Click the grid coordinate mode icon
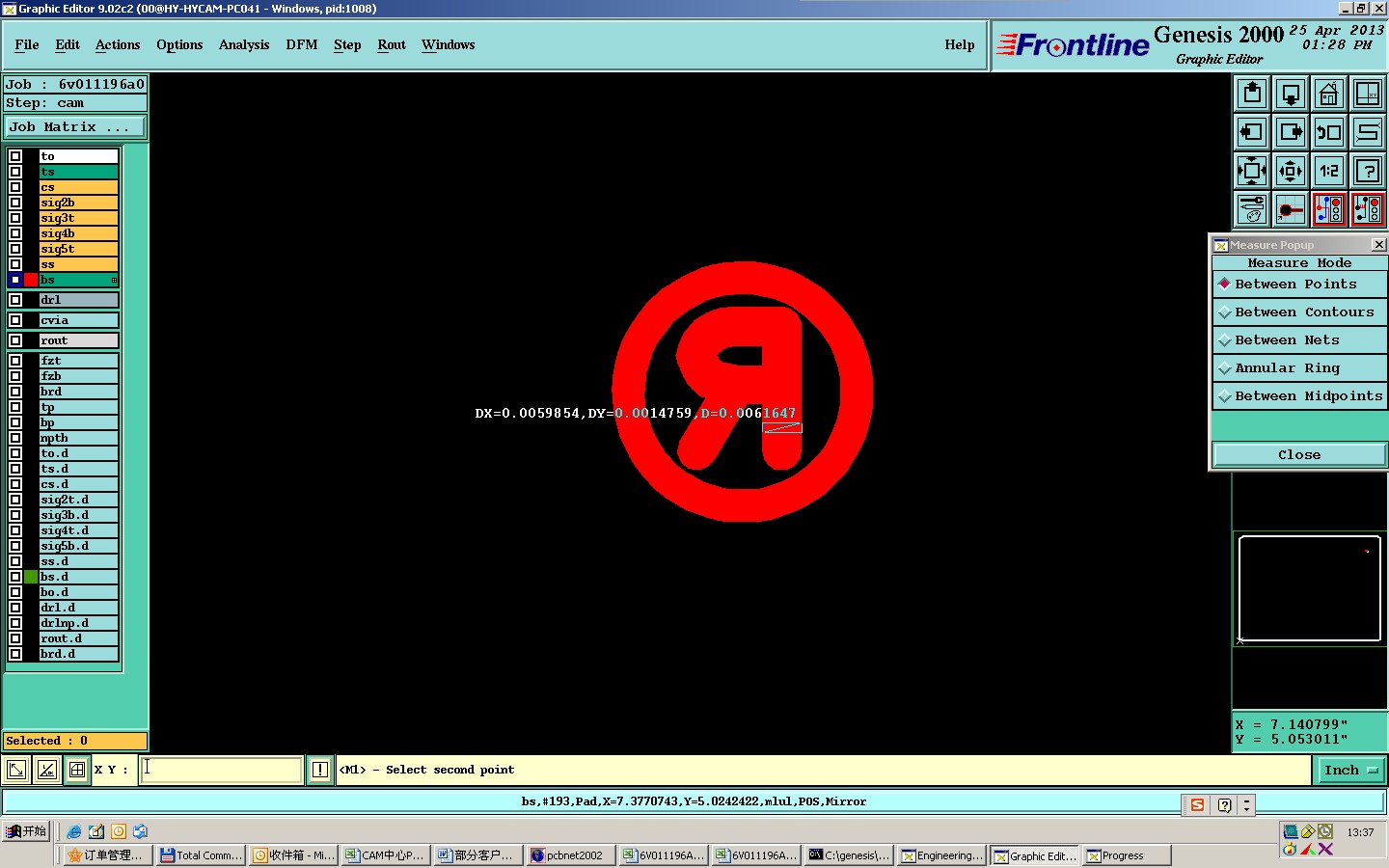Screen dimensions: 1389x868 pyautogui.click(x=76, y=770)
